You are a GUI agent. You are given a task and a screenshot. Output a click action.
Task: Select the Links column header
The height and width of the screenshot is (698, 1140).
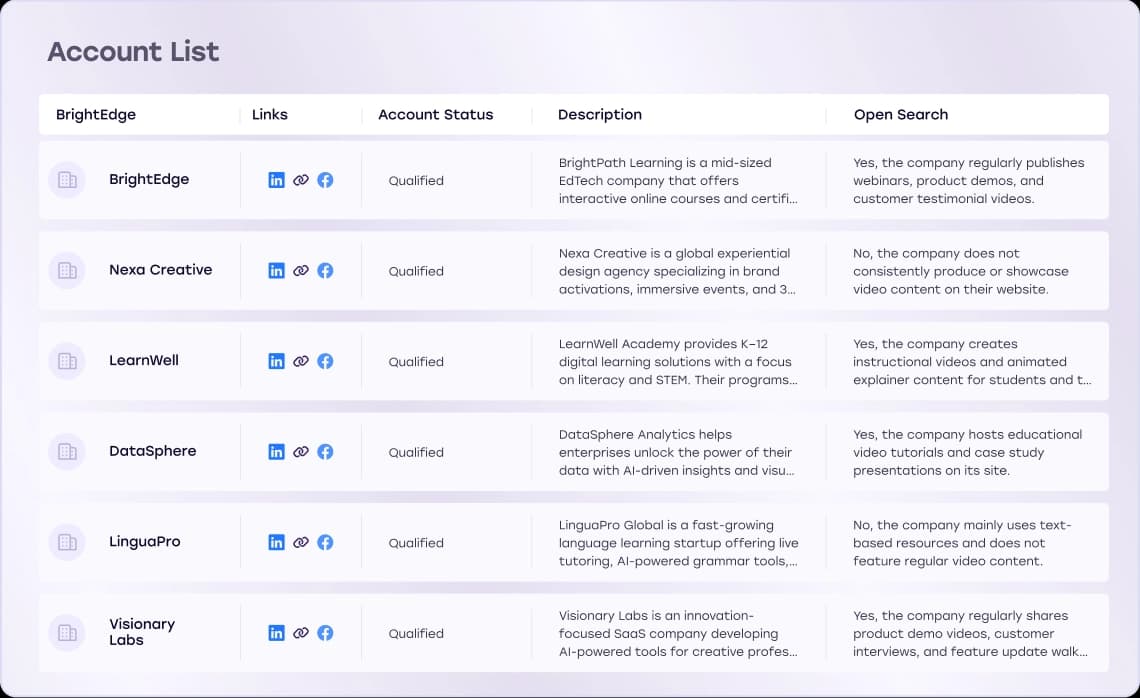[x=269, y=114]
